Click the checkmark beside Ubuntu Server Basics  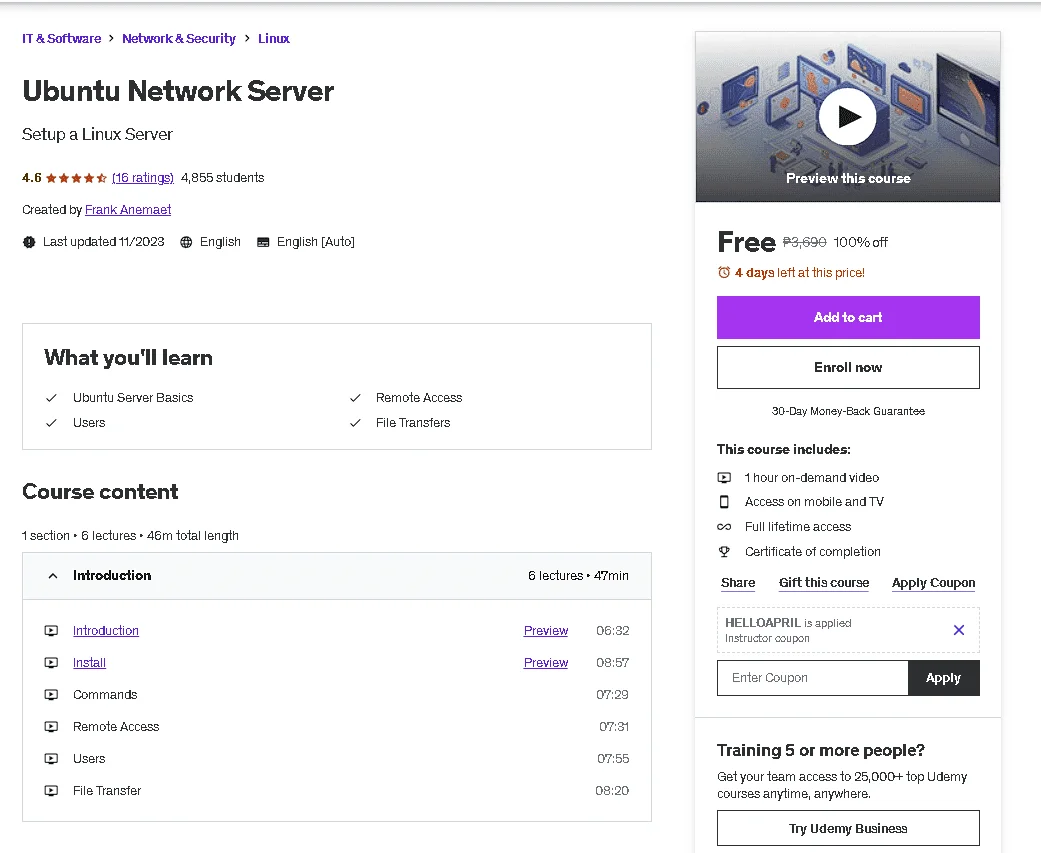(51, 398)
